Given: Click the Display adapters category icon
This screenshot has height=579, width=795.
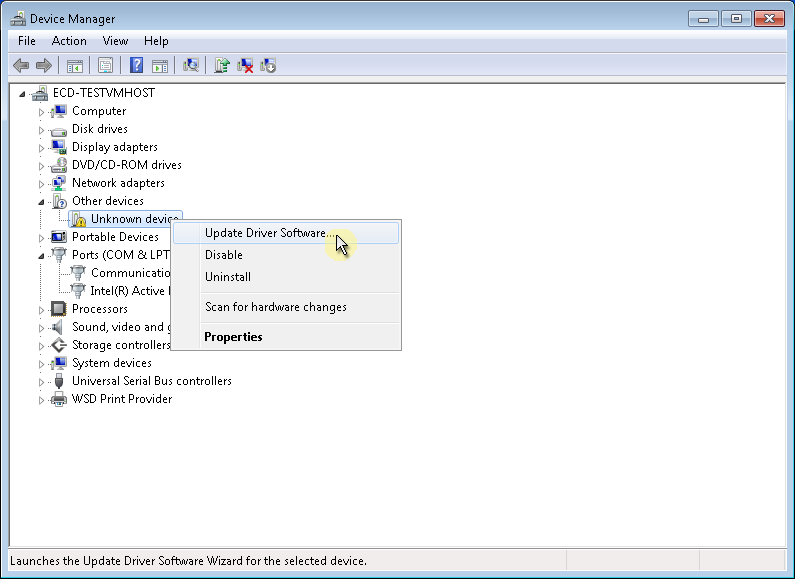Looking at the screenshot, I should click(59, 147).
